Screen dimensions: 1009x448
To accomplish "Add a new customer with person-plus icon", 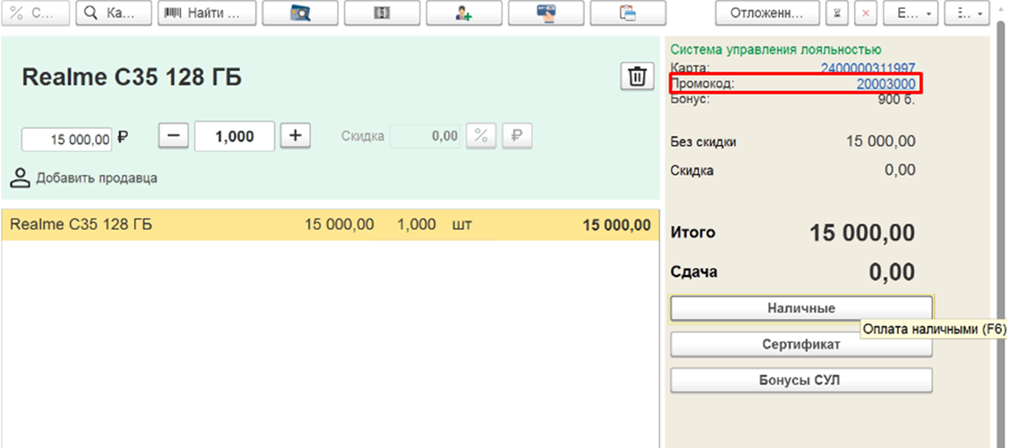I will point(464,13).
